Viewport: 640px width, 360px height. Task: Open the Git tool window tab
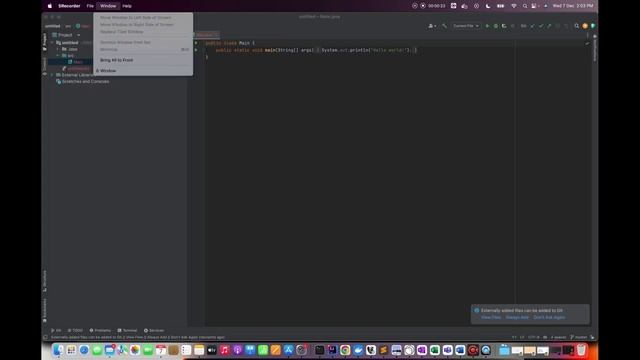pyautogui.click(x=56, y=331)
